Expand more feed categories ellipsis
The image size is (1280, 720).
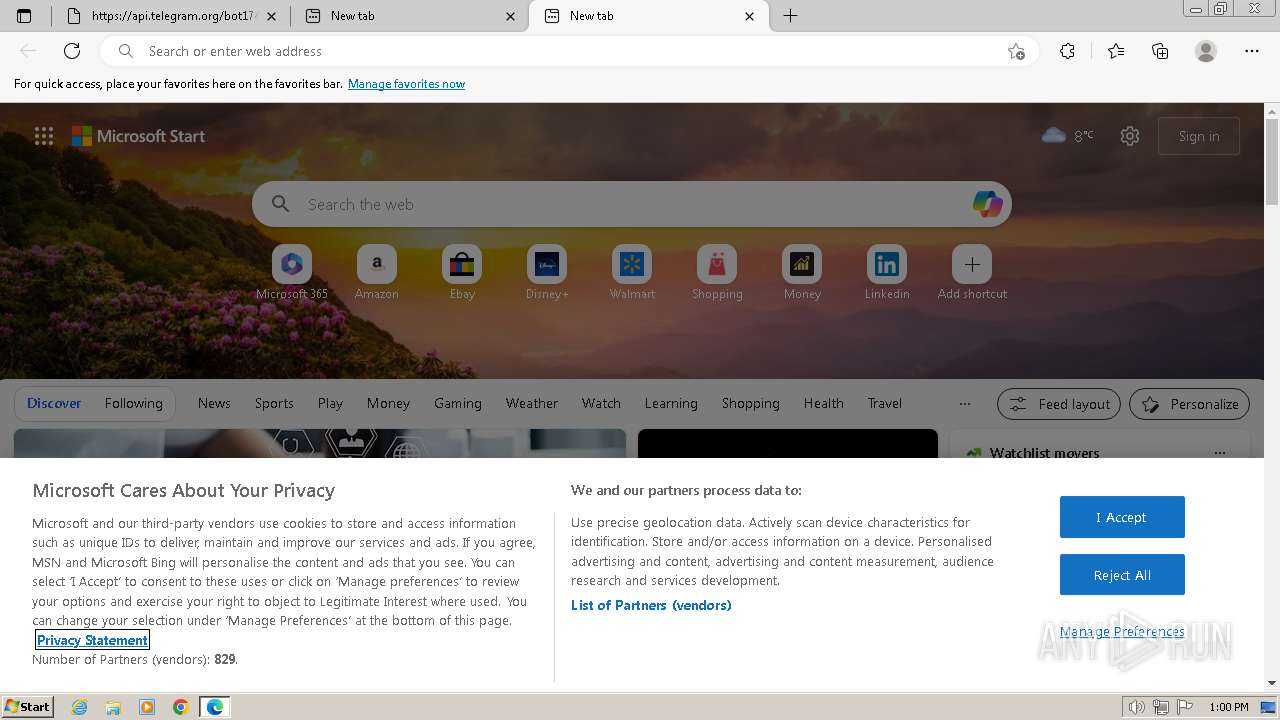(x=964, y=403)
